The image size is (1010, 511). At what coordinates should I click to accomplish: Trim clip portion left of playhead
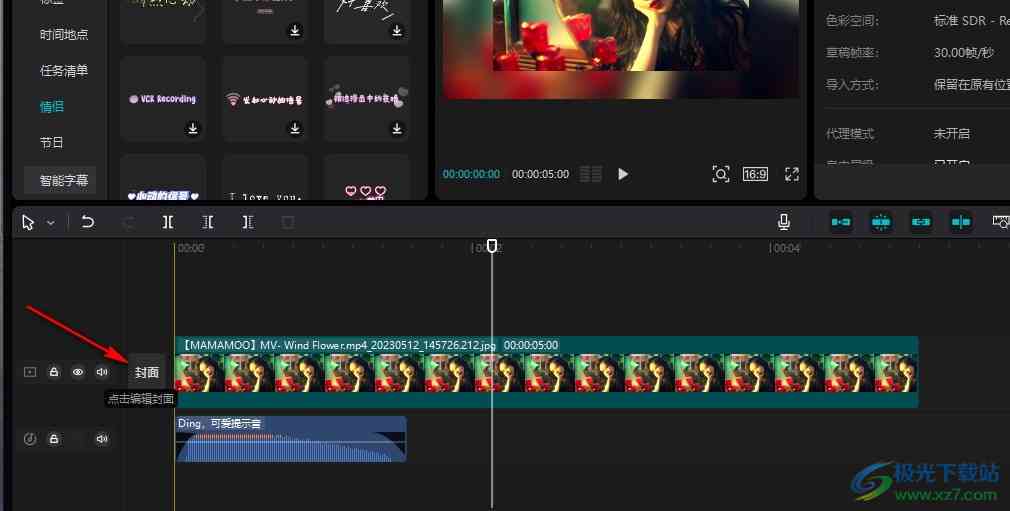(207, 222)
